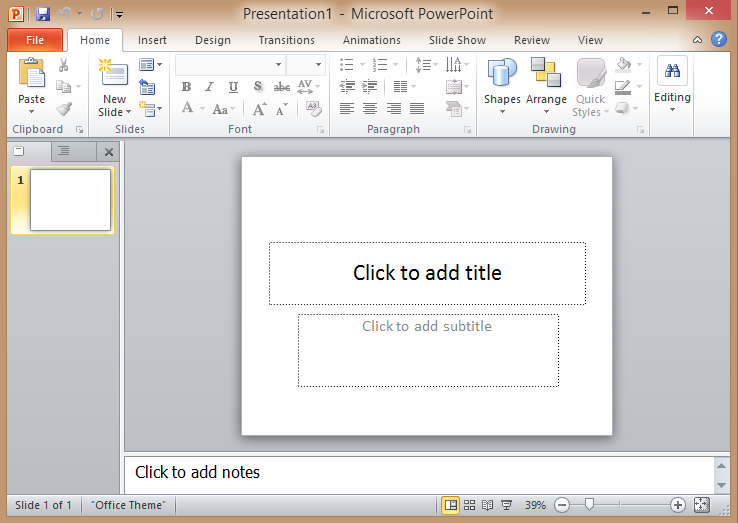Viewport: 738px width, 523px height.
Task: Minimize the ribbon with caret icon
Action: pyautogui.click(x=698, y=40)
